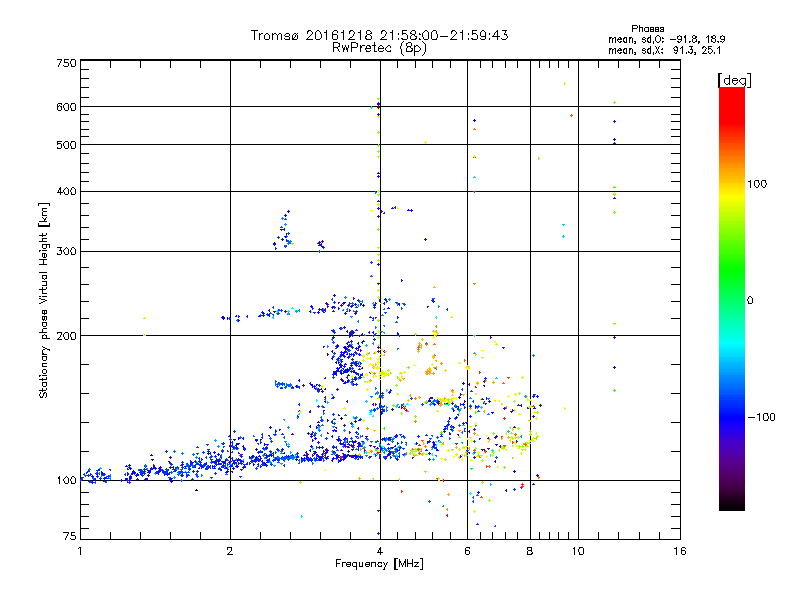Click the 8 tick label on frequency axis

pos(530,551)
